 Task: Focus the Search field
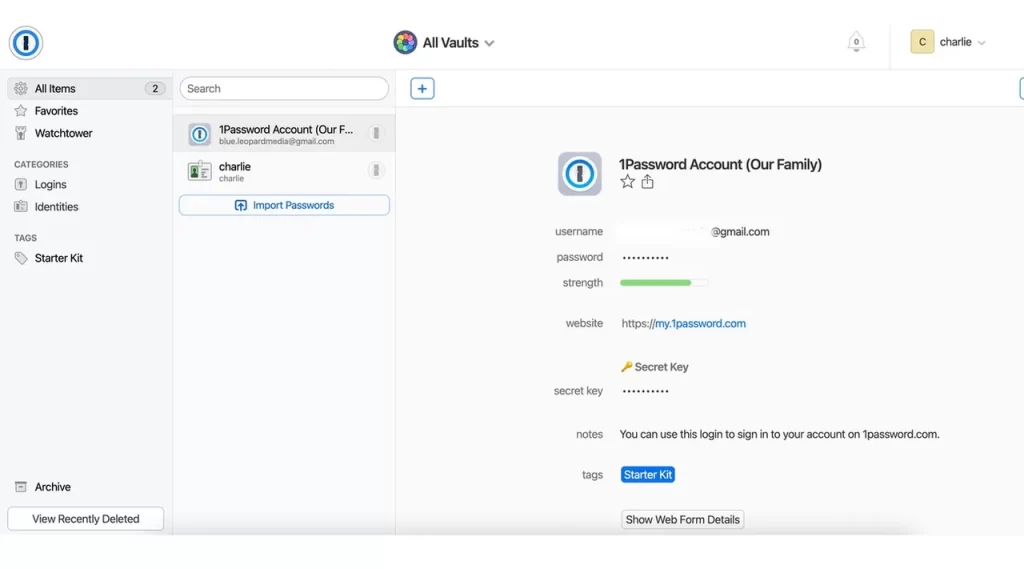coord(284,88)
